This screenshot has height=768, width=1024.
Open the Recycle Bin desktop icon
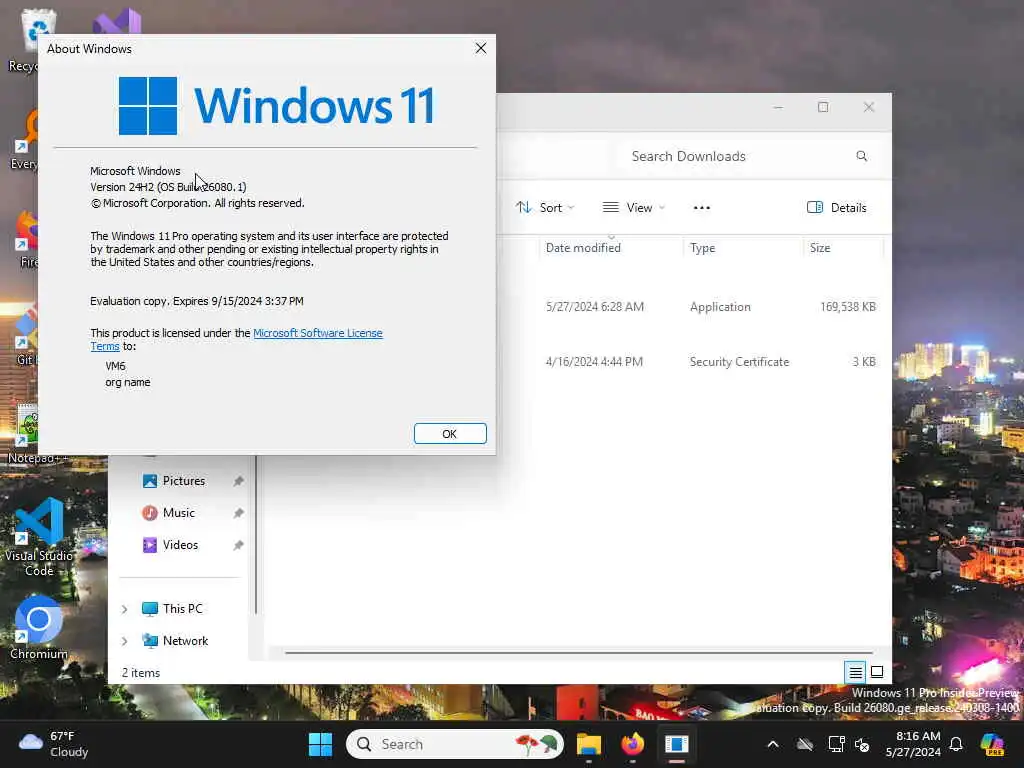(25, 40)
